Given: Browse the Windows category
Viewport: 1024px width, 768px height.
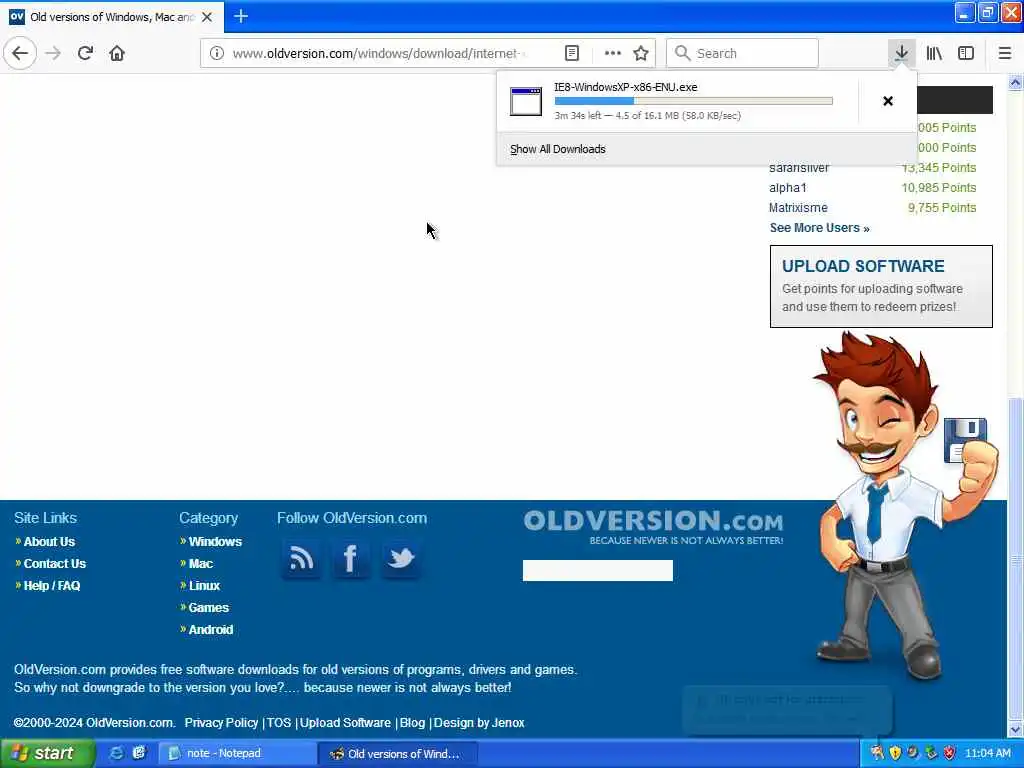Looking at the screenshot, I should tap(215, 541).
